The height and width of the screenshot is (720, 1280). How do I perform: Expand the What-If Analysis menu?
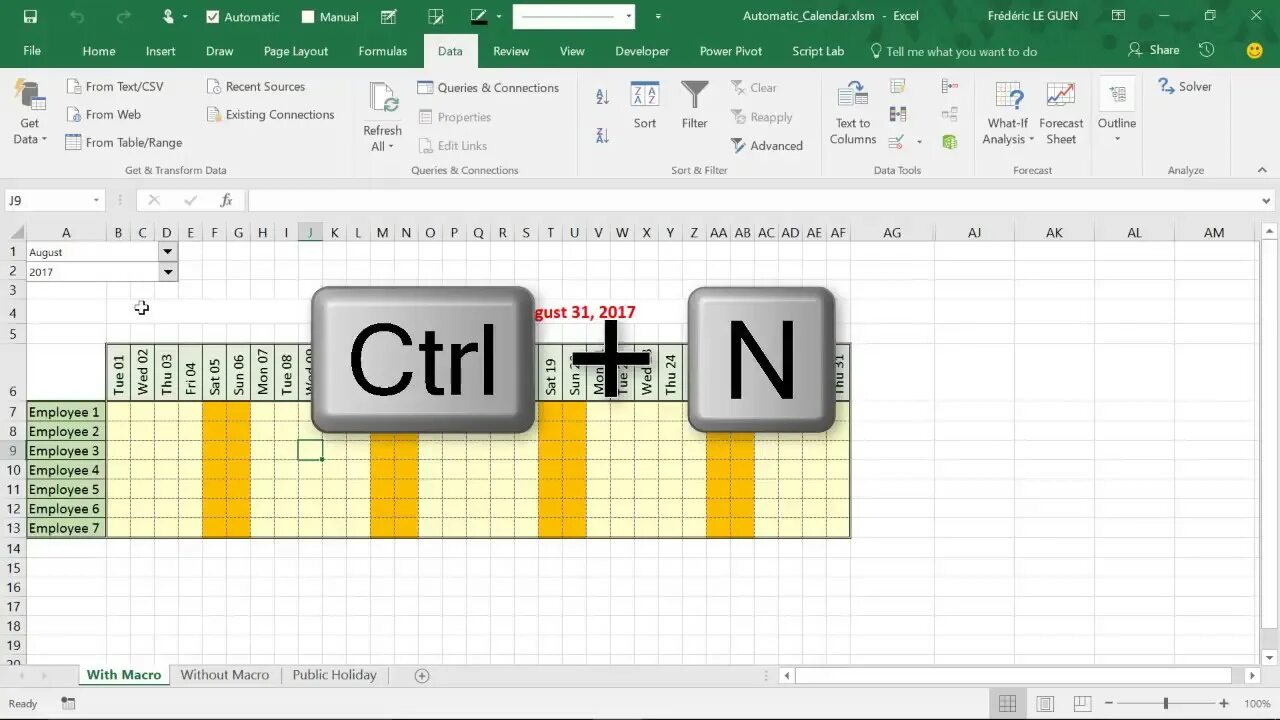(1008, 131)
